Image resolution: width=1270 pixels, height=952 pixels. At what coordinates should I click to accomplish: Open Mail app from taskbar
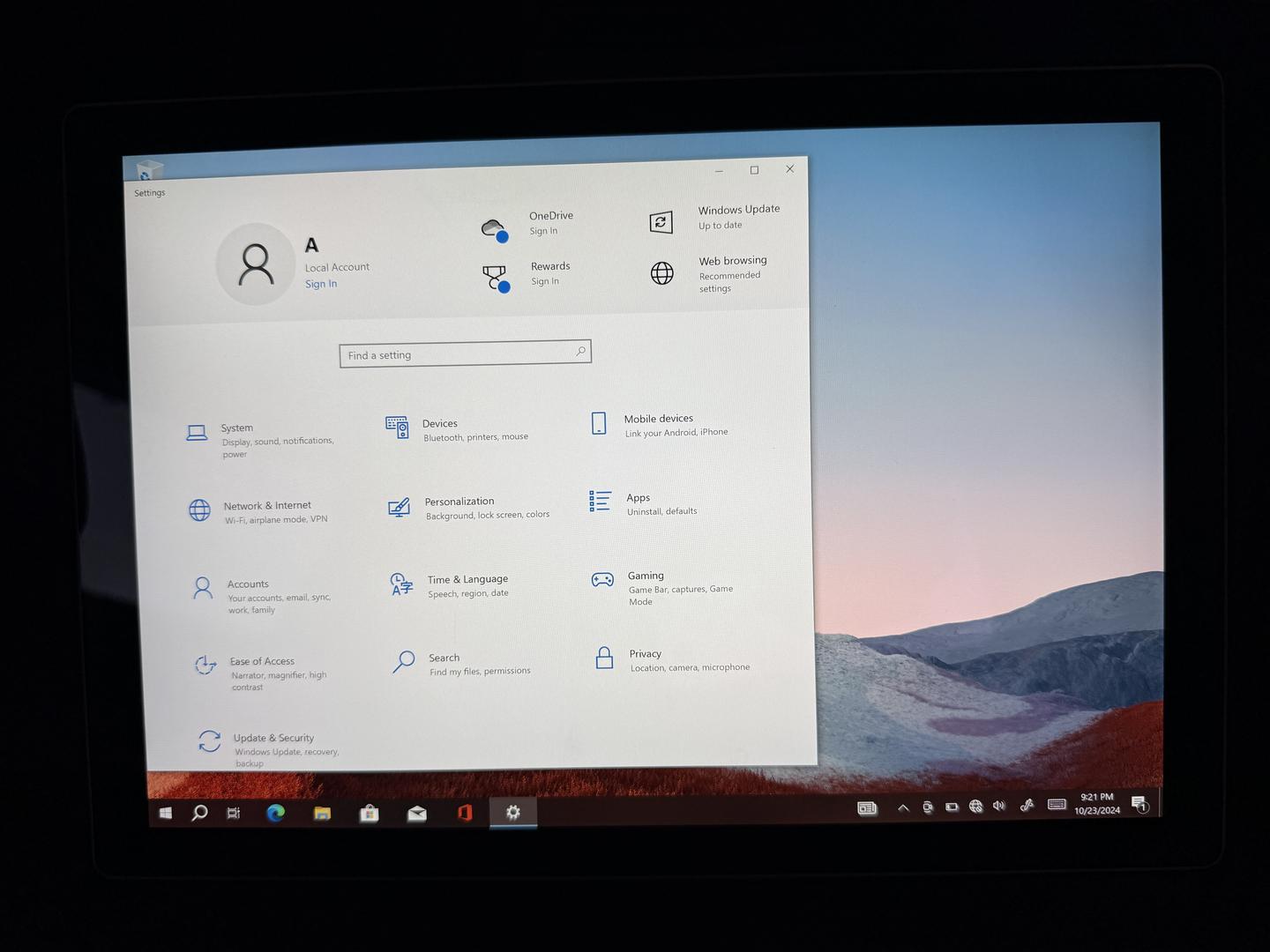[x=417, y=813]
